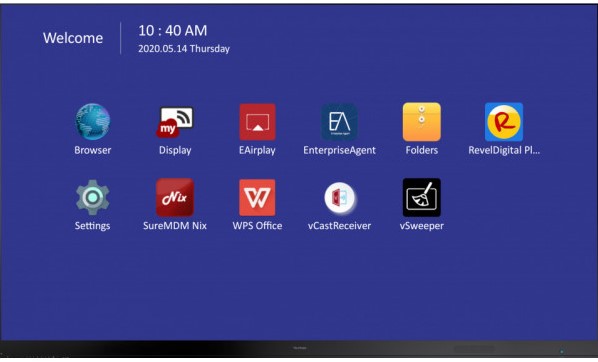This screenshot has height=362, width=598.
Task: Open the vSweeper broom icon
Action: pyautogui.click(x=421, y=197)
